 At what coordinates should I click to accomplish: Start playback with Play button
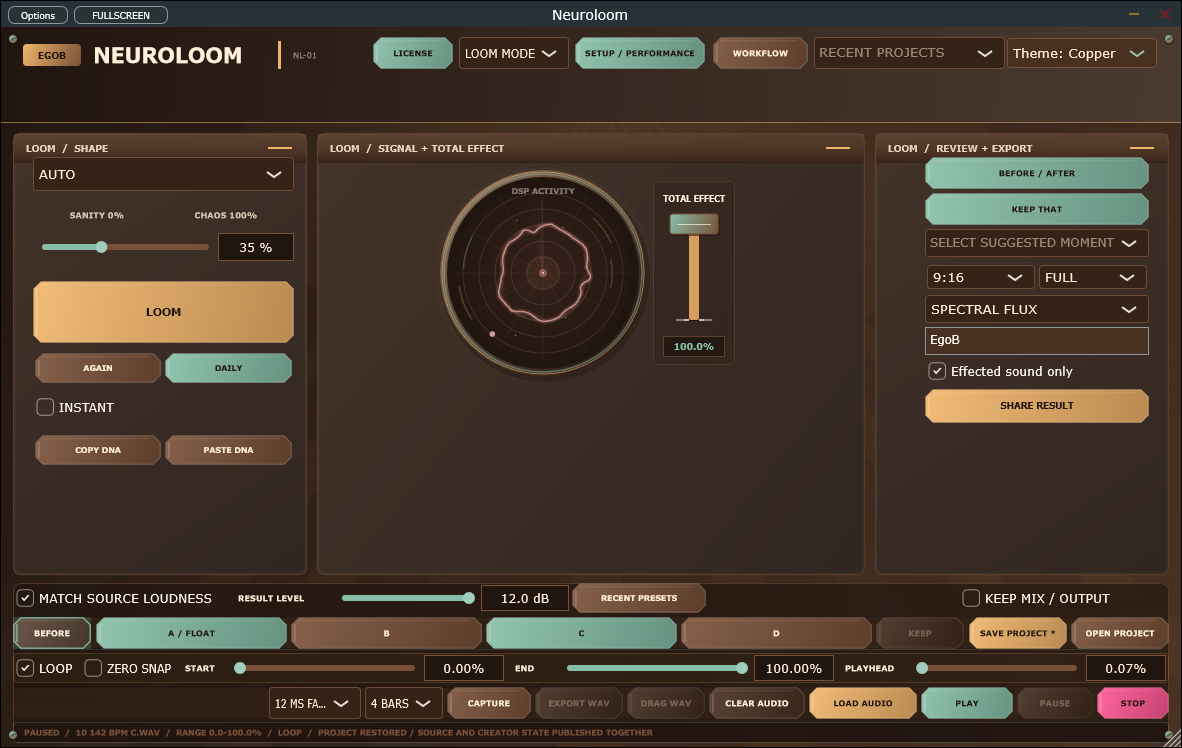[966, 703]
